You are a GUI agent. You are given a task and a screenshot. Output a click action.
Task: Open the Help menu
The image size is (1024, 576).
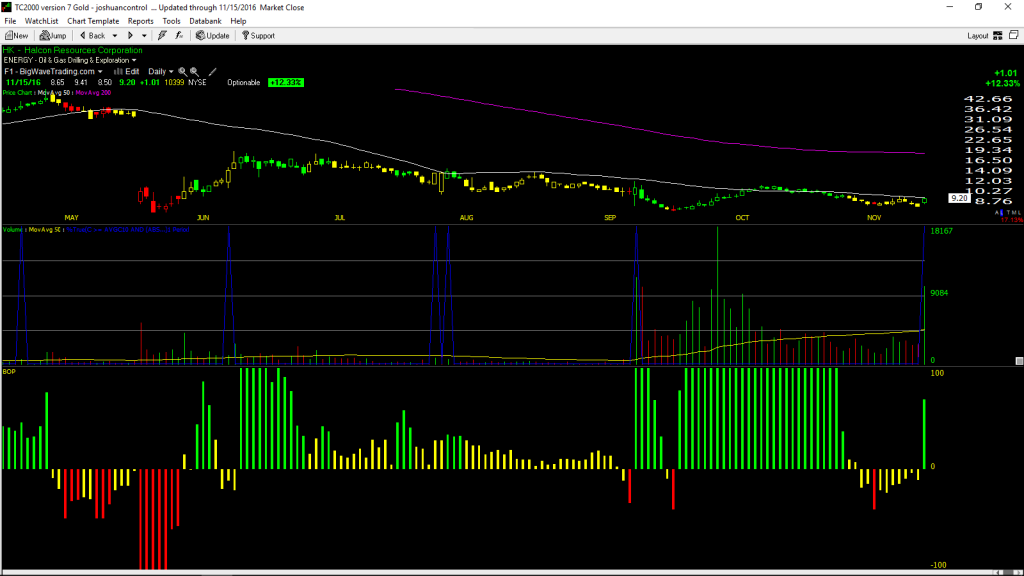[238, 21]
